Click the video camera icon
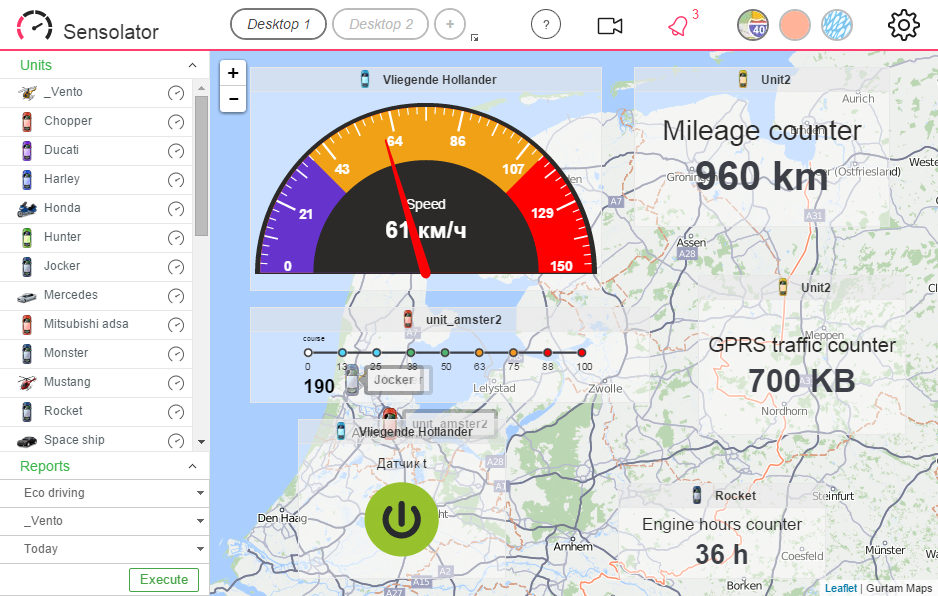This screenshot has height=596, width=938. [610, 26]
